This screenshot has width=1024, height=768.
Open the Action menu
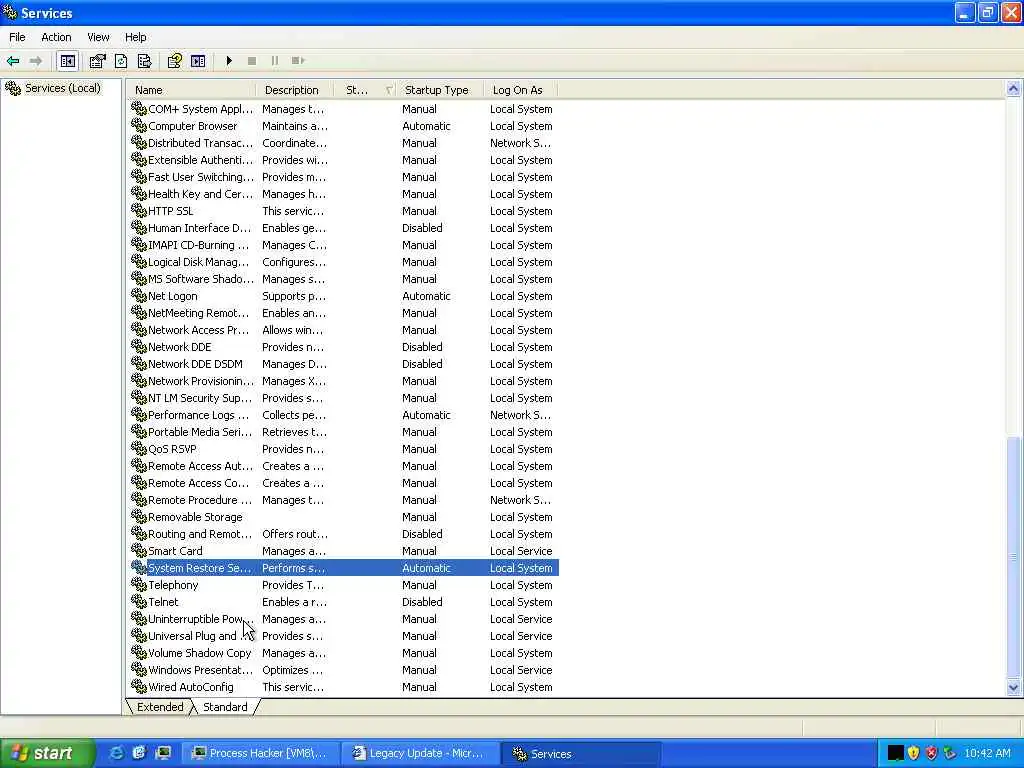(56, 37)
